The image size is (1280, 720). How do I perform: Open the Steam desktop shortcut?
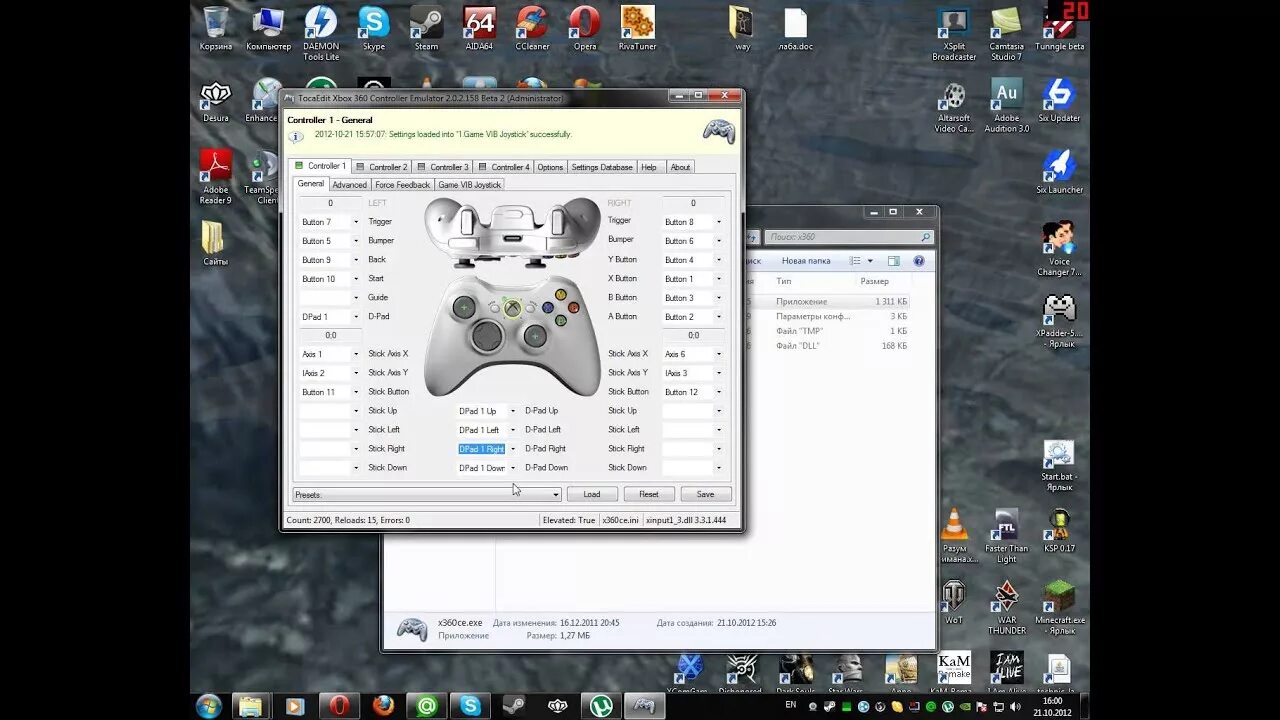pyautogui.click(x=427, y=27)
